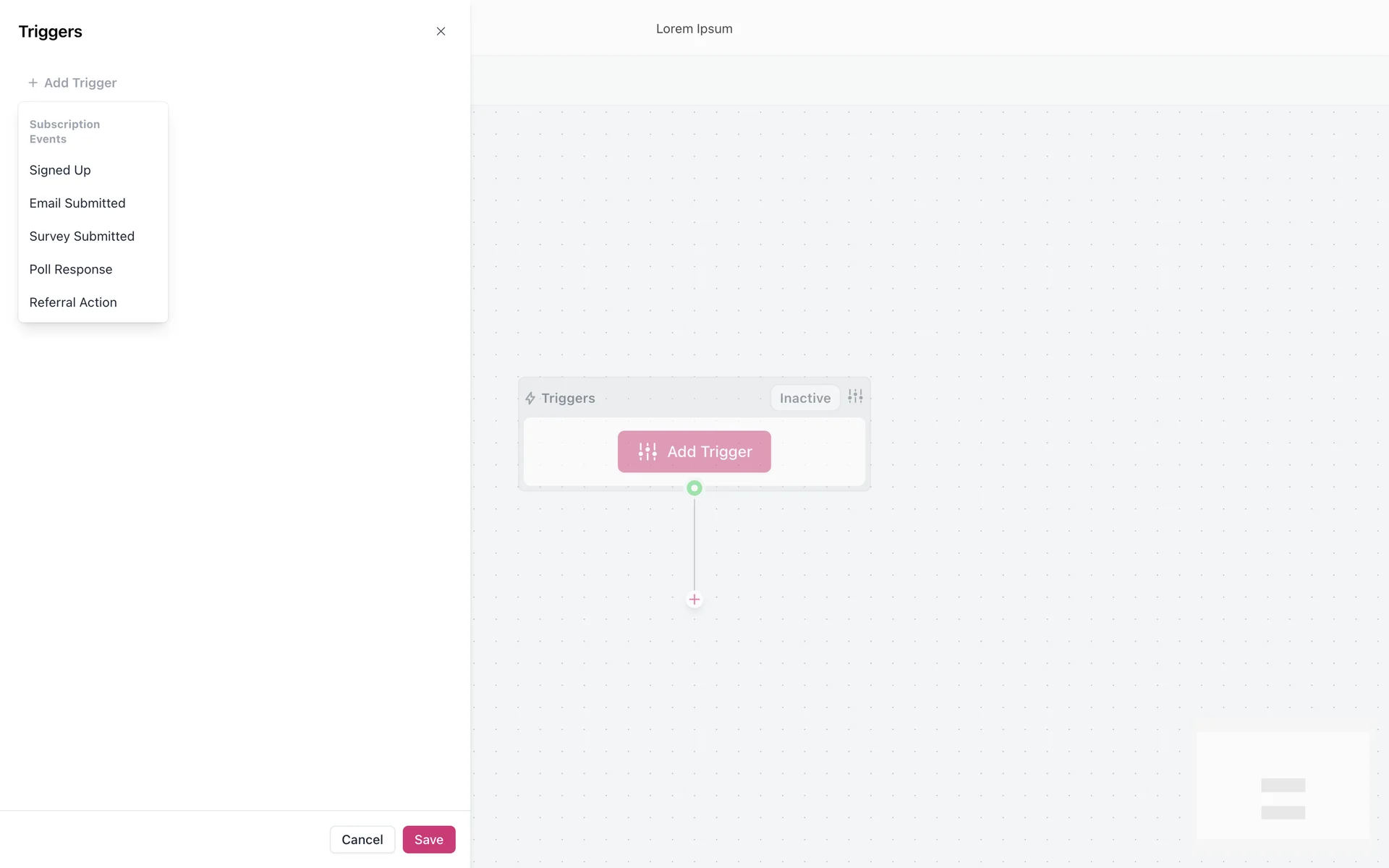Choose Email Submitted from list
The width and height of the screenshot is (1389, 868).
tap(77, 203)
